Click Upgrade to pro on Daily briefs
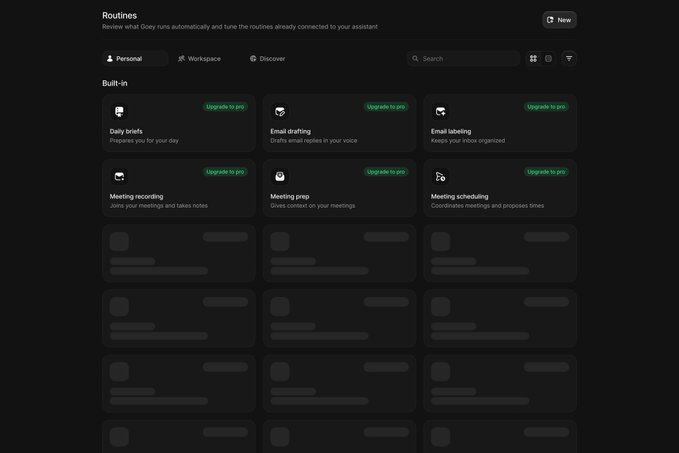The width and height of the screenshot is (679, 453). (x=225, y=107)
